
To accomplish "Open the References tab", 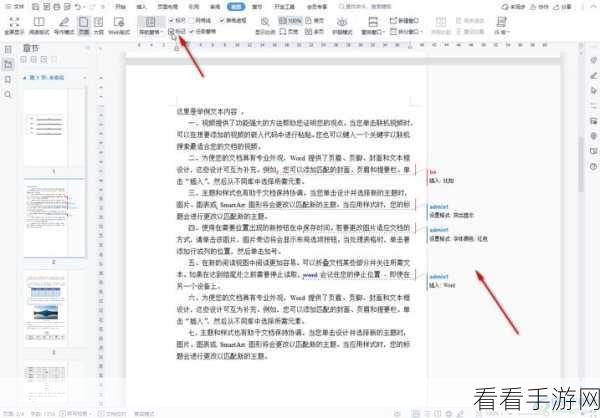I will [x=194, y=7].
